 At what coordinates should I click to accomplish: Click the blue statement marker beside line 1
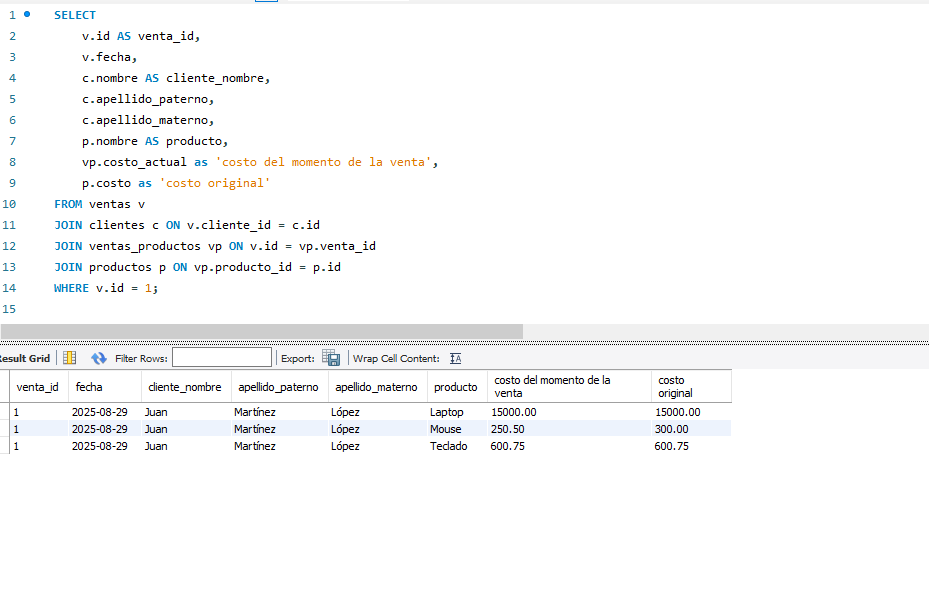(27, 15)
